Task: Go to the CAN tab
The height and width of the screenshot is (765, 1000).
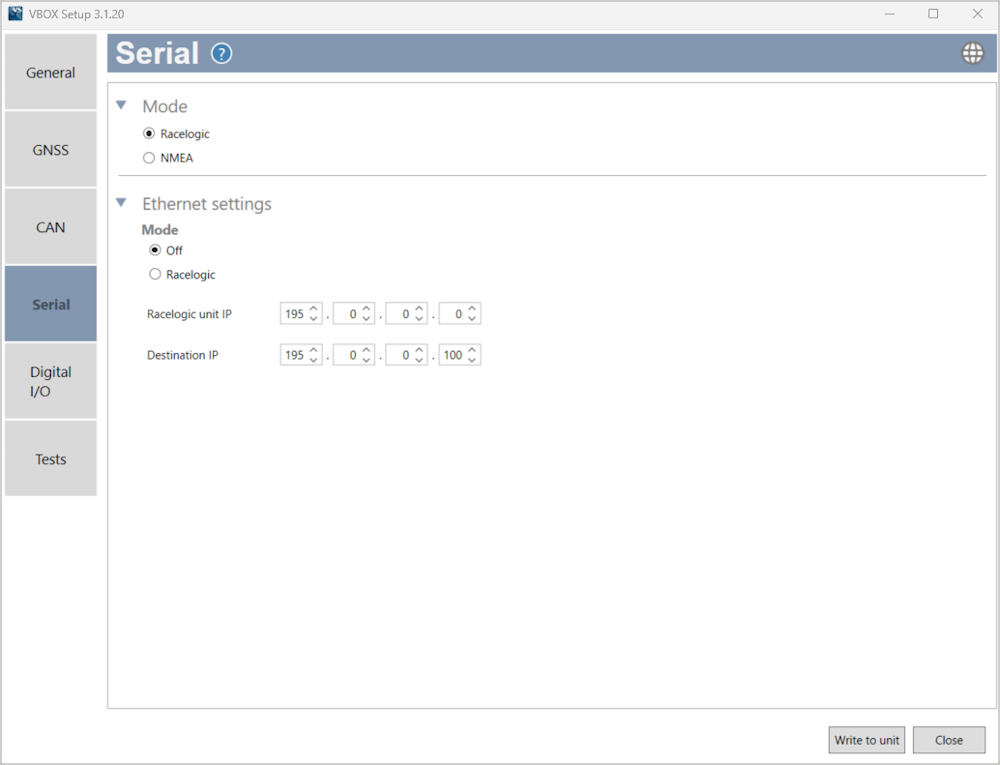Action: coord(51,227)
